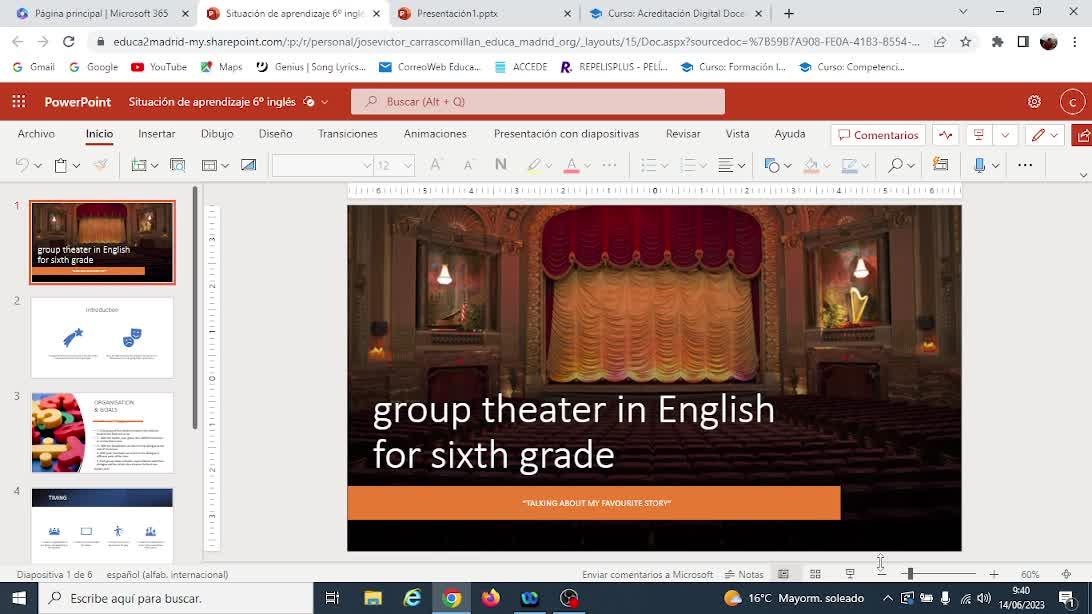Open the font size dropdown
The width and height of the screenshot is (1092, 614).
point(408,165)
